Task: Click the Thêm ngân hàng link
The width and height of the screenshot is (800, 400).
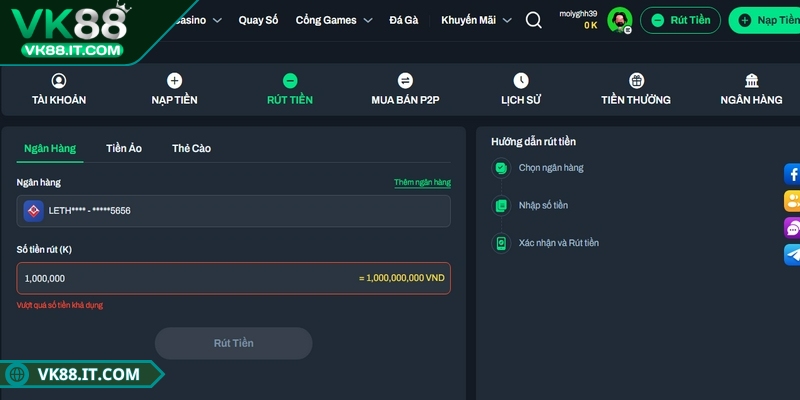Action: [422, 182]
